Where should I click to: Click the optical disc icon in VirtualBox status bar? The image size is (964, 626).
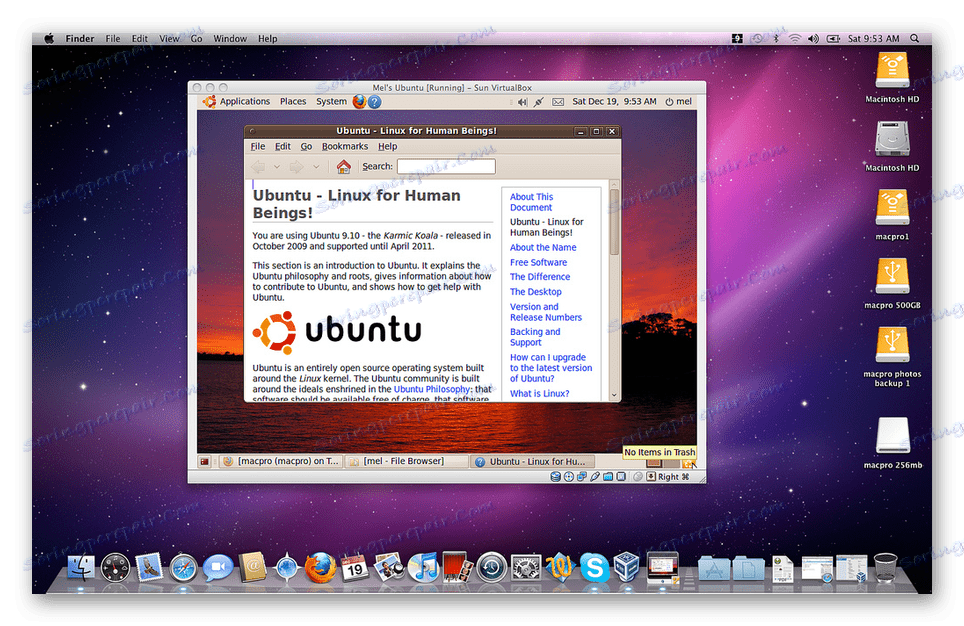[569, 477]
